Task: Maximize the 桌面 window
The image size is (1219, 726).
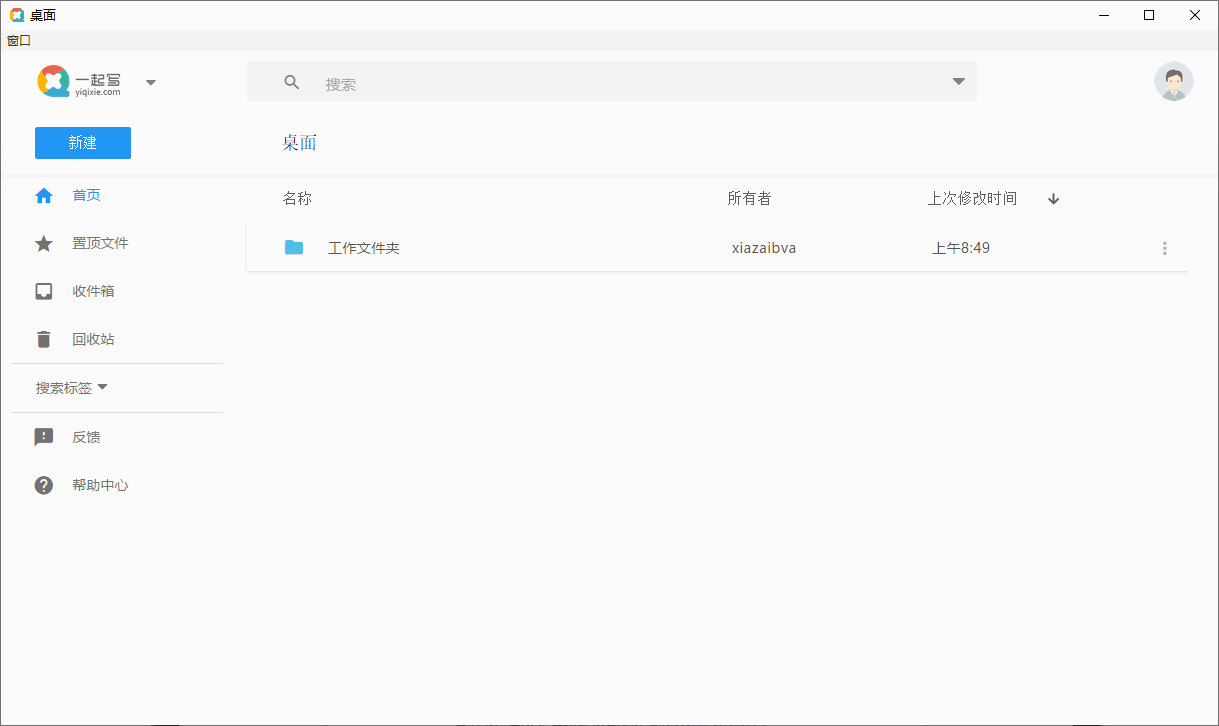Action: pos(1150,15)
